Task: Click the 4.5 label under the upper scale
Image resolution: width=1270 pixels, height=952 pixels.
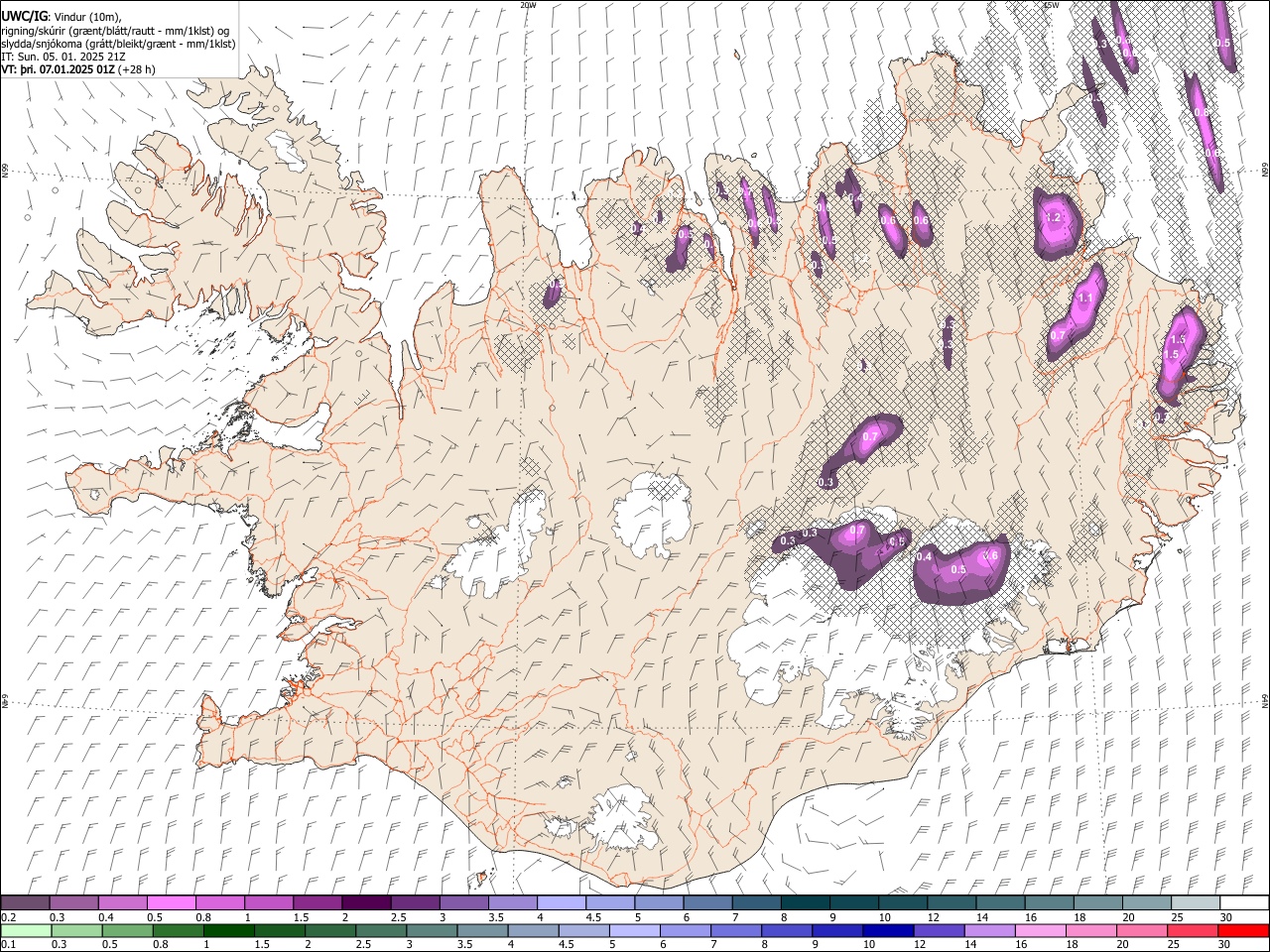Action: [592, 917]
